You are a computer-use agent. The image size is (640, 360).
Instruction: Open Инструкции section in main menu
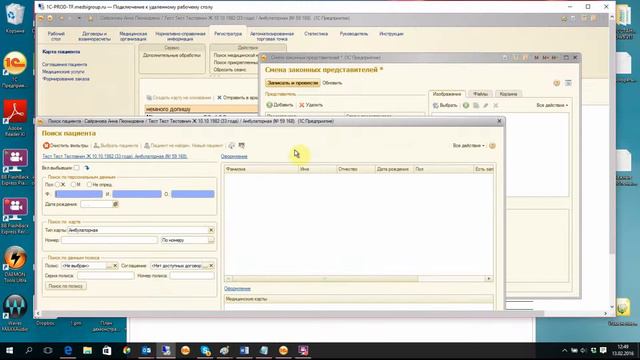[x=391, y=34]
